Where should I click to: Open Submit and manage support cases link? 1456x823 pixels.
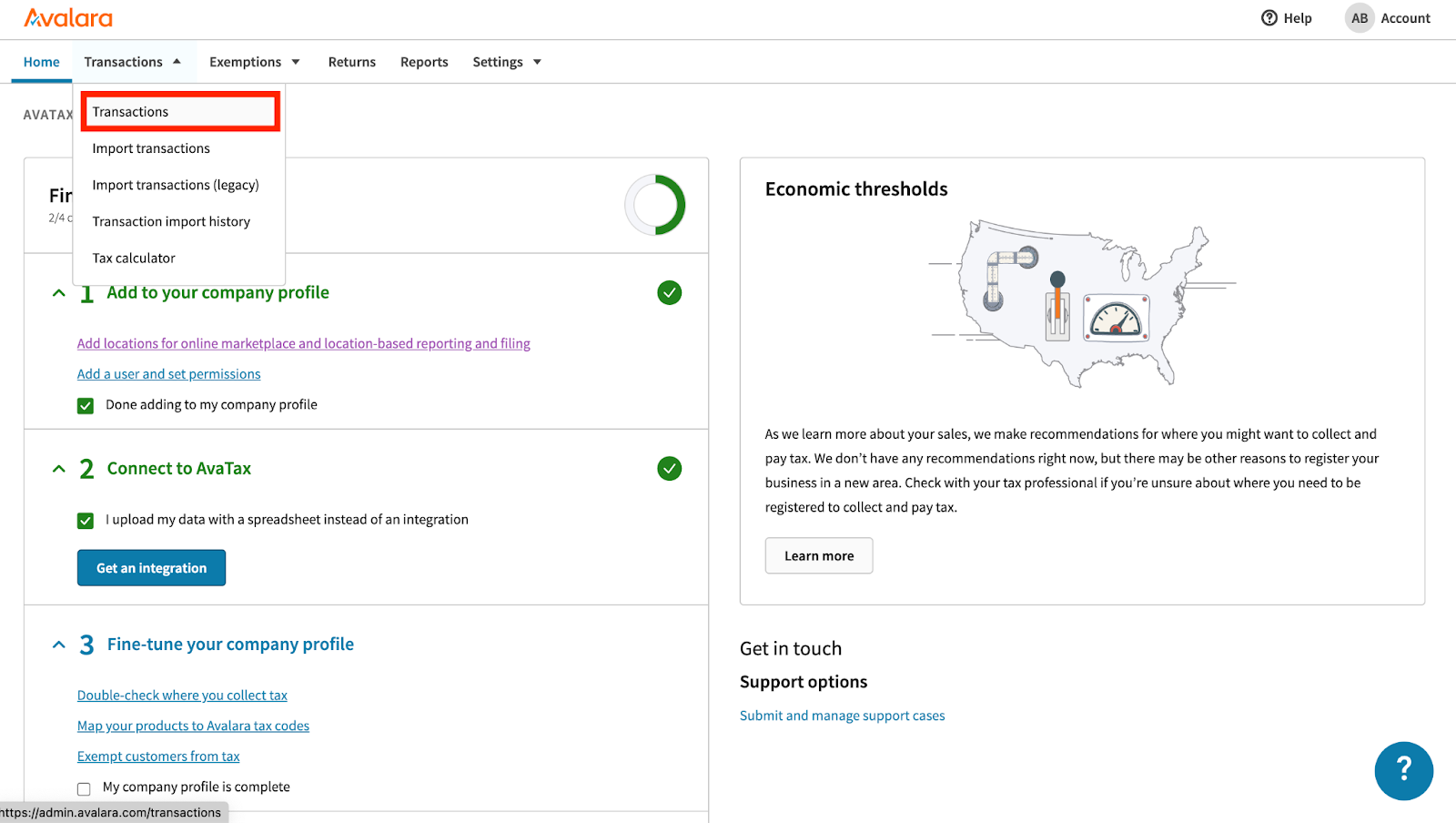coord(843,716)
